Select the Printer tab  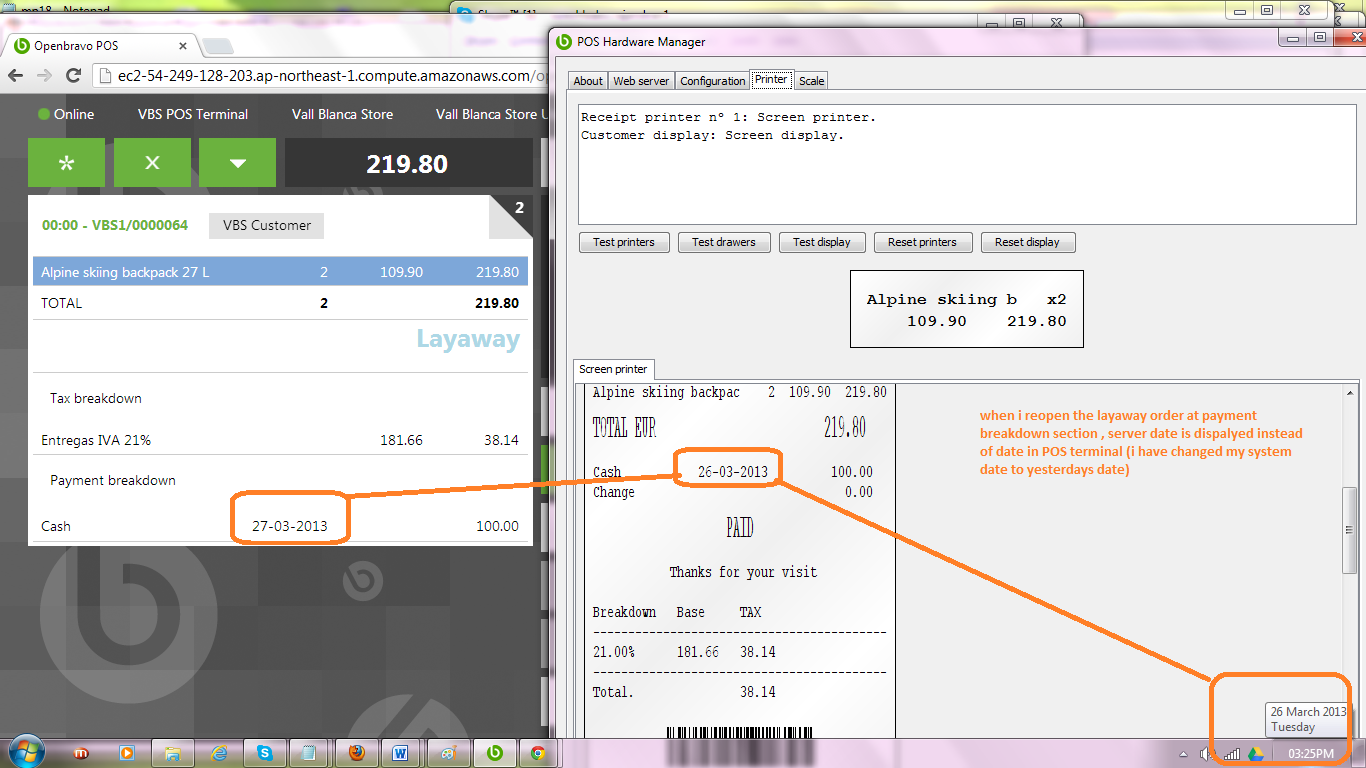[x=771, y=80]
